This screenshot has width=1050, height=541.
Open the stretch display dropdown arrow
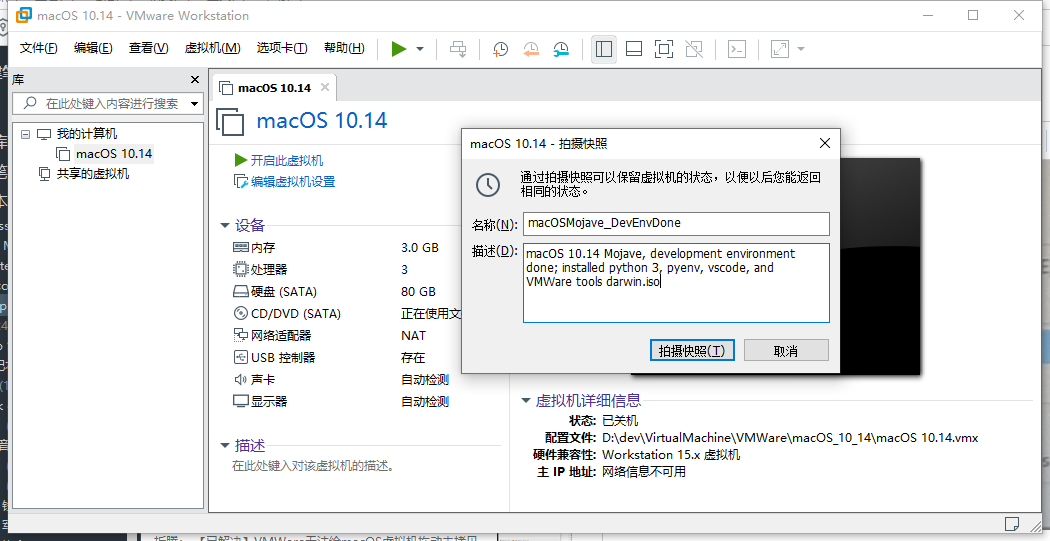point(800,49)
